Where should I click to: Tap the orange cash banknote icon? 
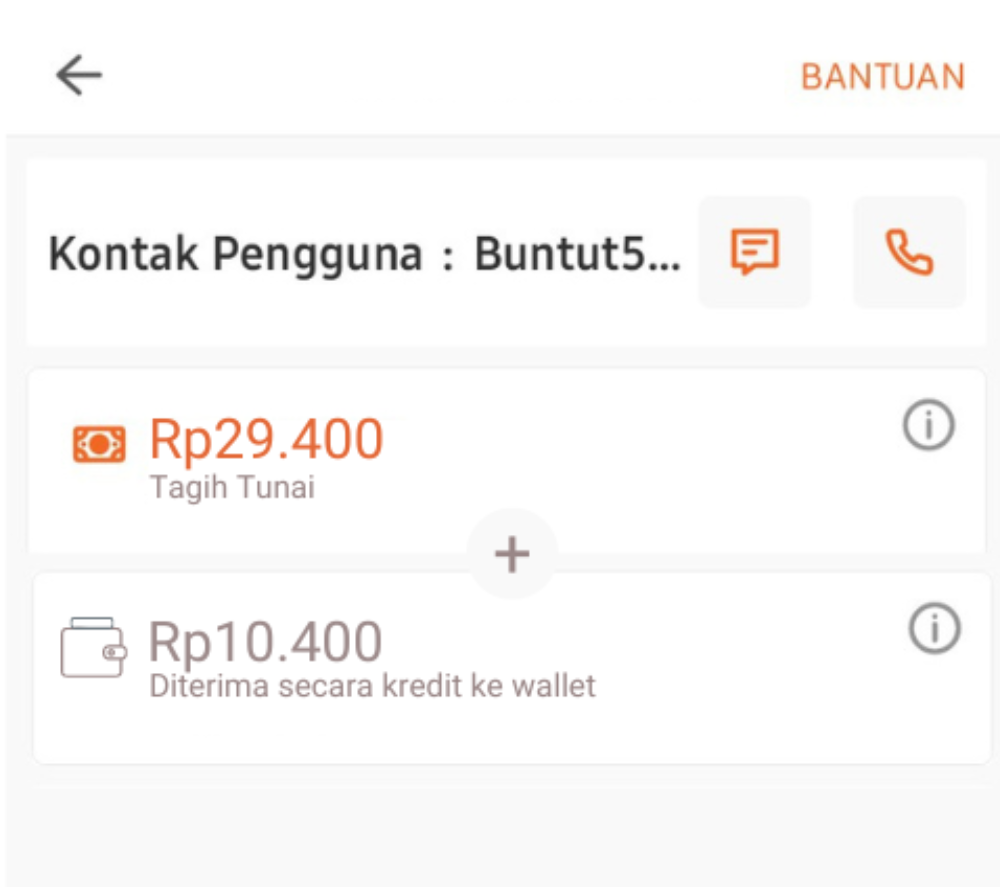coord(99,444)
